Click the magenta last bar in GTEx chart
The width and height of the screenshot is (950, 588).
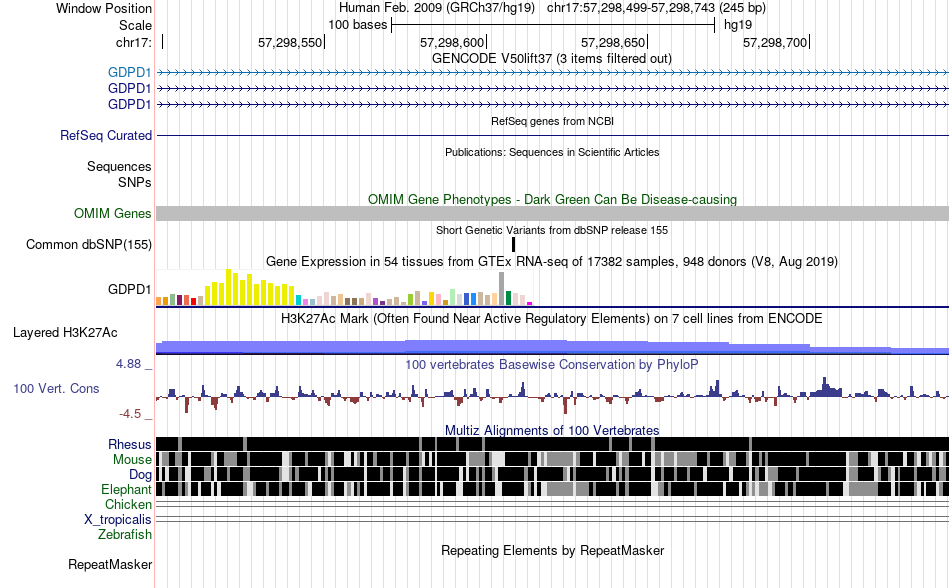(x=530, y=303)
